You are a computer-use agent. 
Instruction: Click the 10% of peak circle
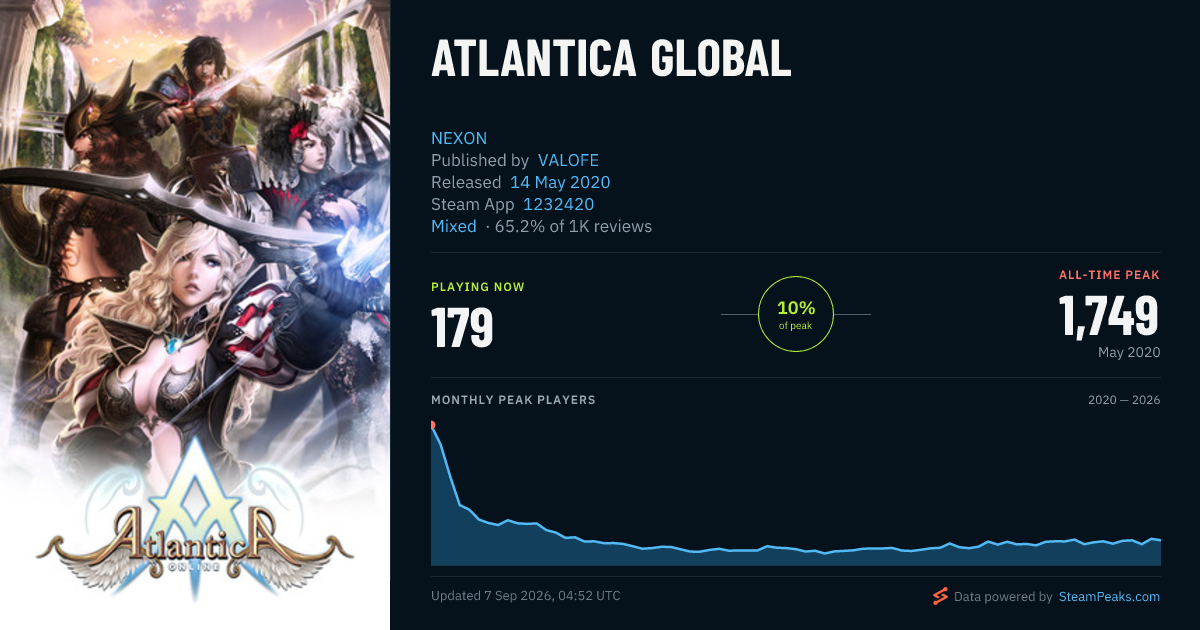click(x=796, y=314)
